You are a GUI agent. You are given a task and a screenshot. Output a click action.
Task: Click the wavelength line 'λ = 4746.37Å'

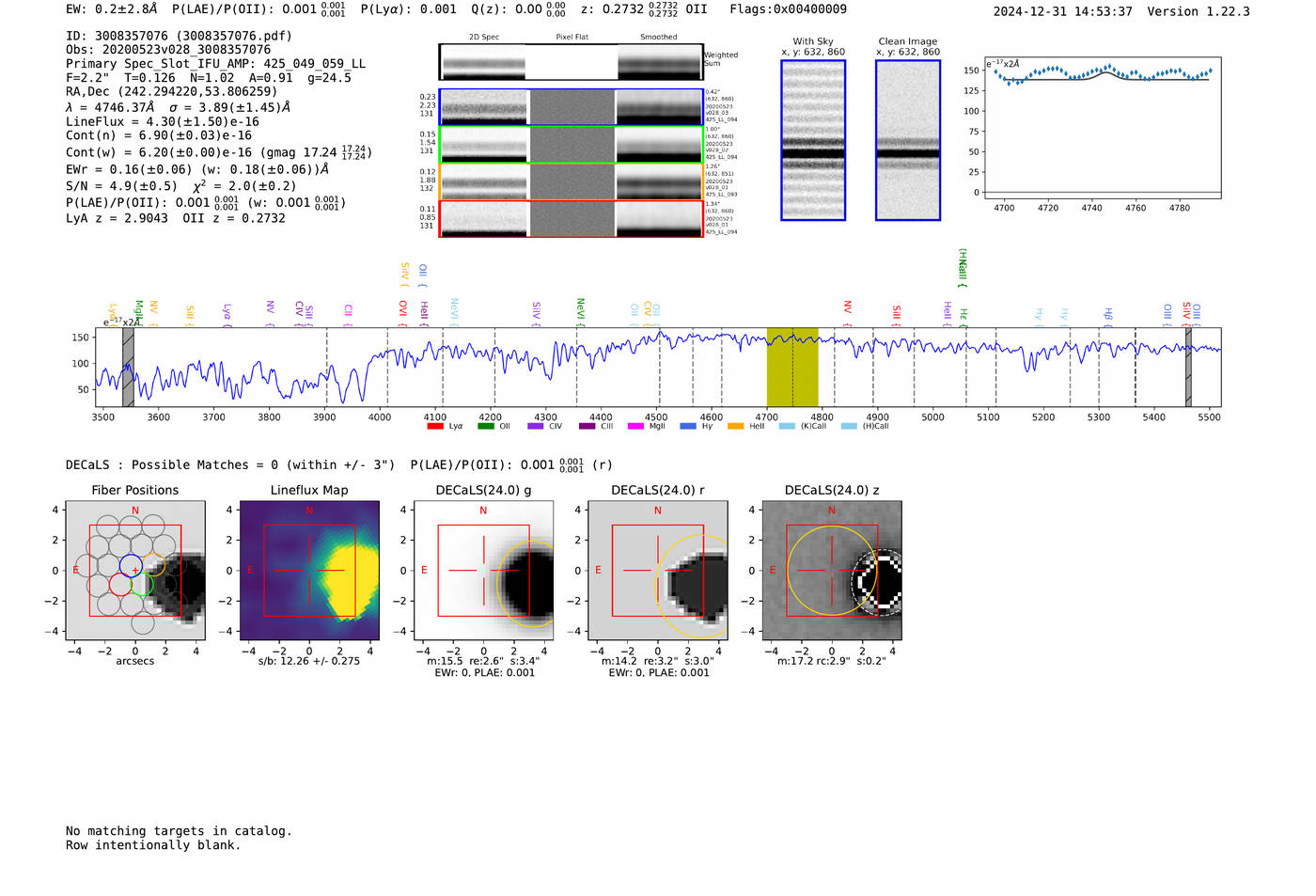click(x=110, y=107)
